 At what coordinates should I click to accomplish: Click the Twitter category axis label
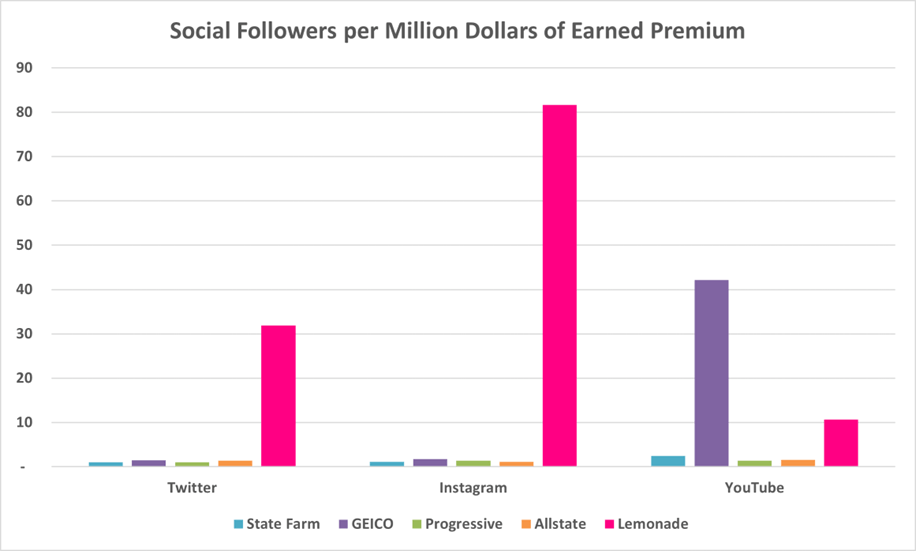(191, 488)
